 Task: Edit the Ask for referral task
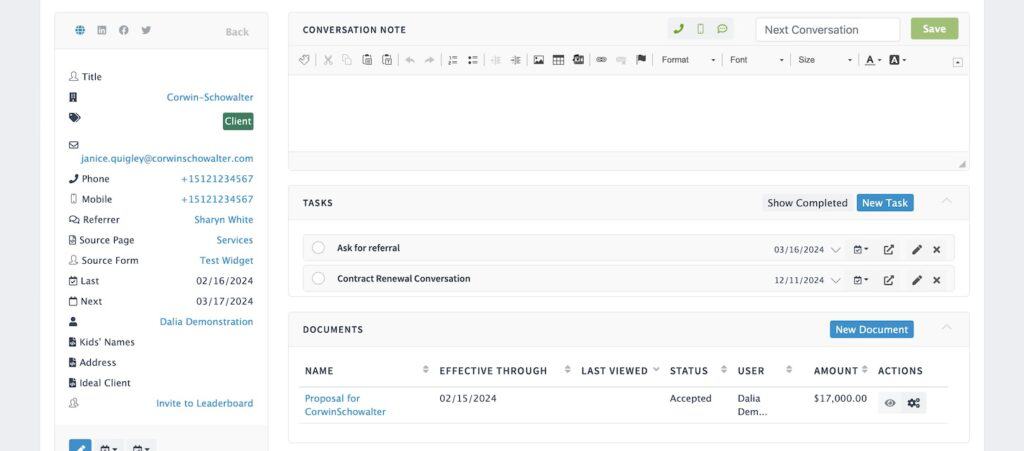tap(917, 249)
